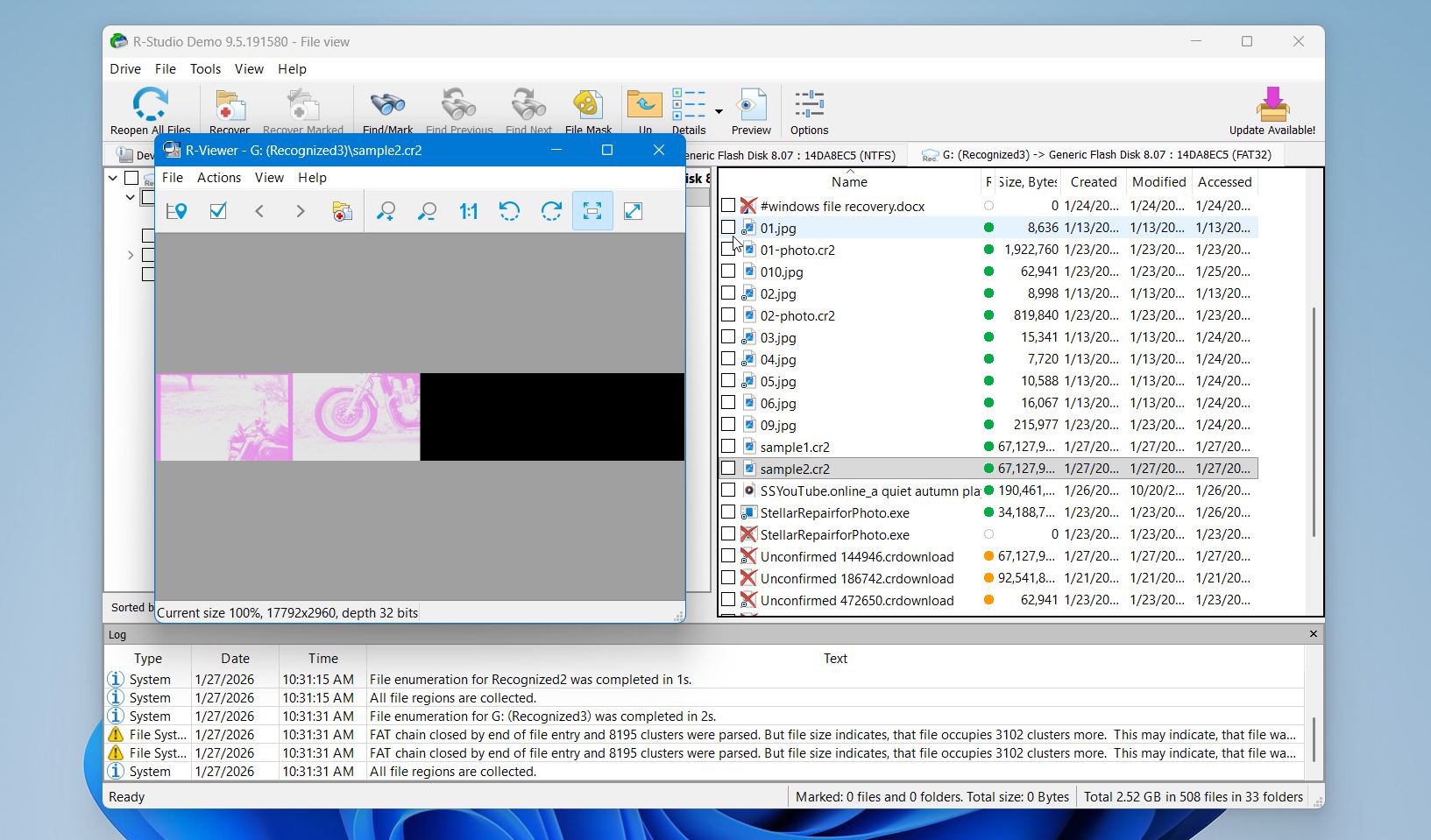
Task: Go to next file arrow in R-Viewer
Action: tap(301, 211)
